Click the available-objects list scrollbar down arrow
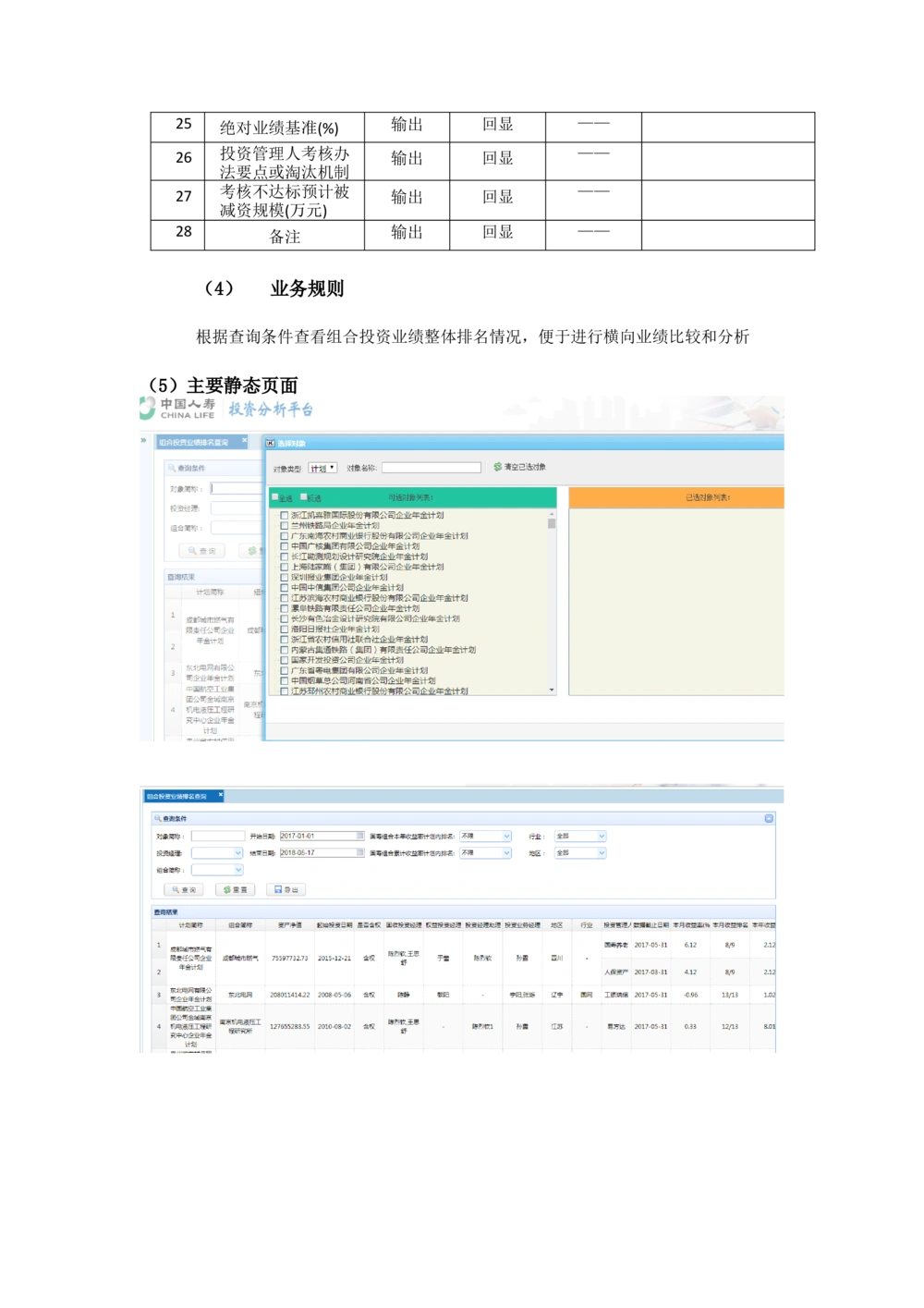 (552, 690)
